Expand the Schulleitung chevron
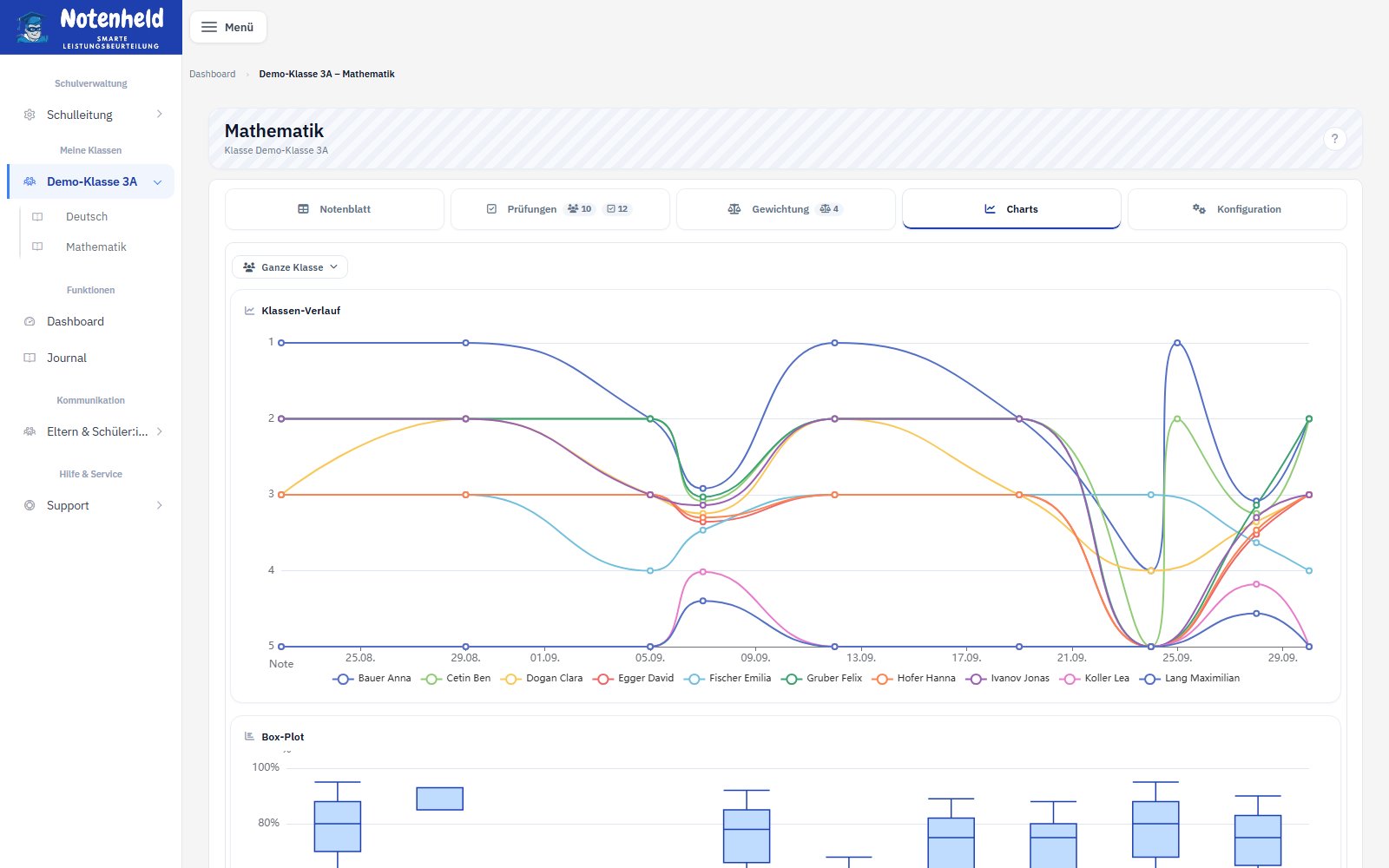1389x868 pixels. [159, 115]
